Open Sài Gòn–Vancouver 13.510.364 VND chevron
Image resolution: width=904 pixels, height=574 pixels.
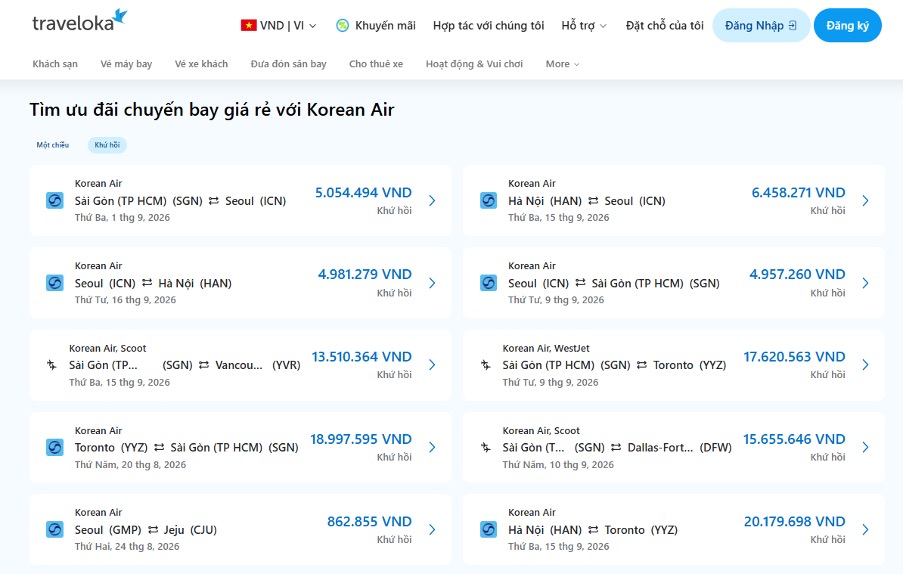[432, 365]
